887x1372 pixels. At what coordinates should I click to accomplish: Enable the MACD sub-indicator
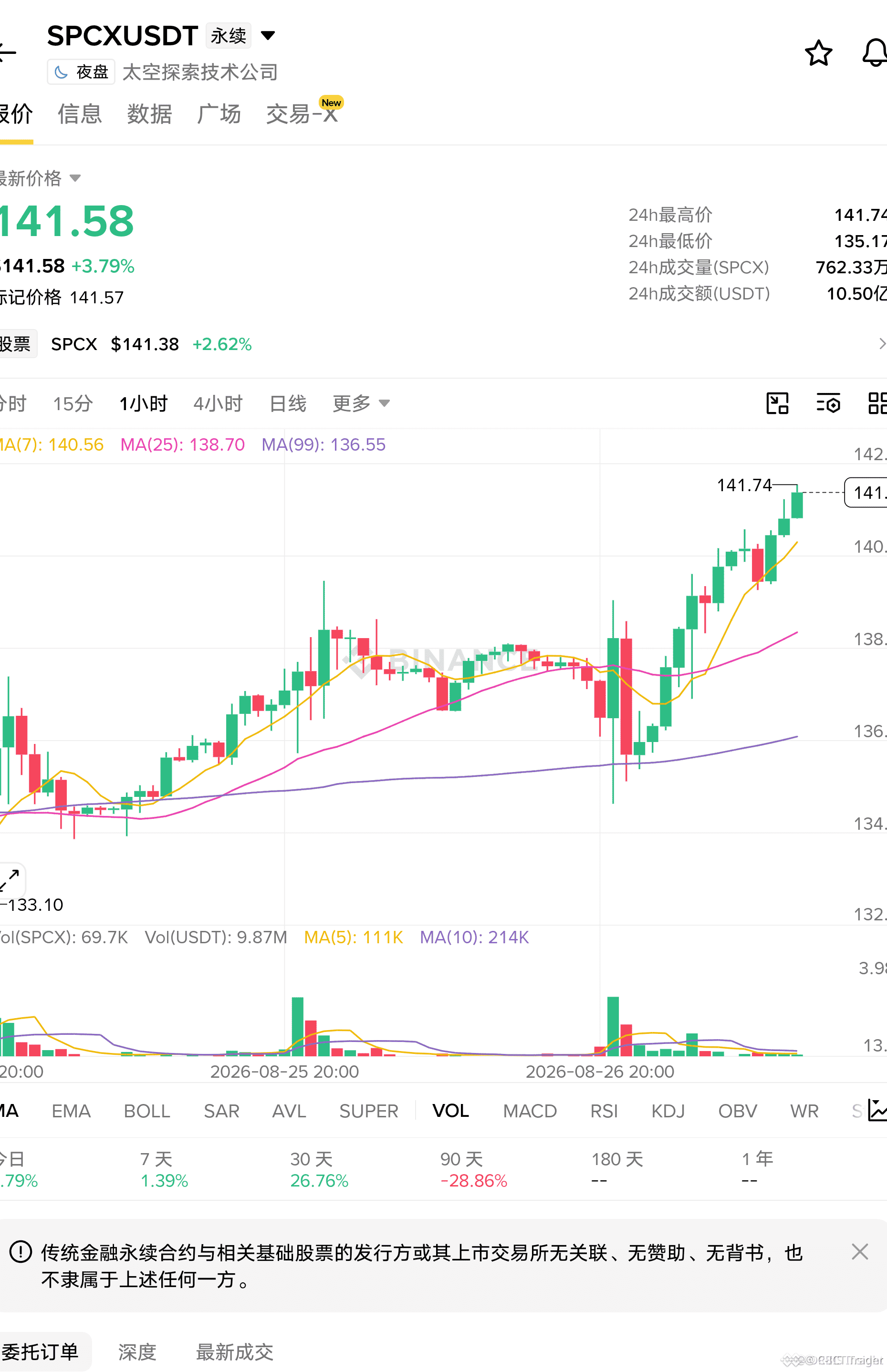(x=530, y=1111)
